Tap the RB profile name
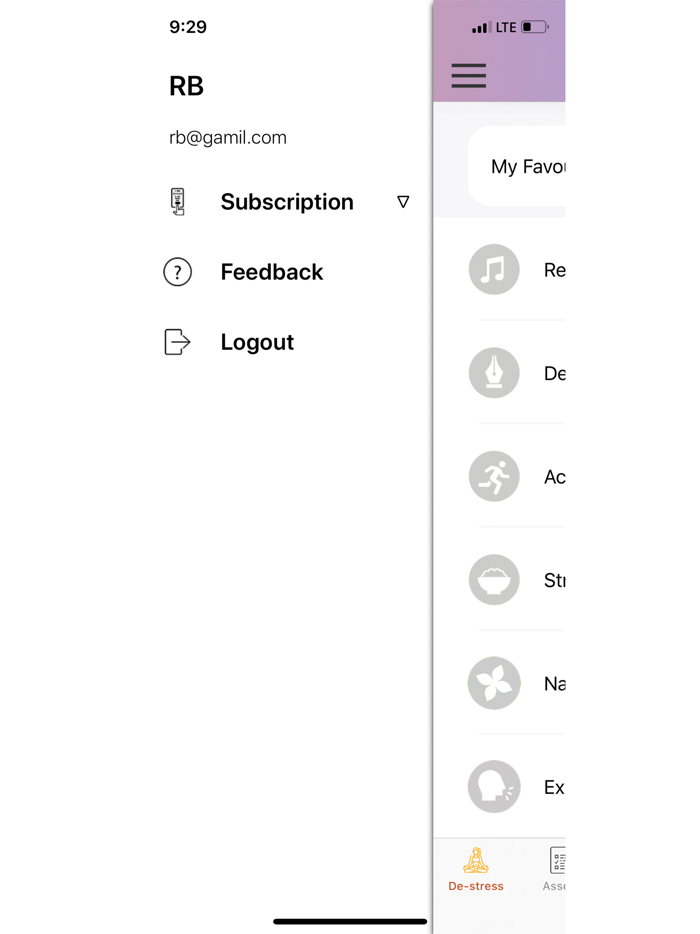This screenshot has height=934, width=700. point(187,86)
